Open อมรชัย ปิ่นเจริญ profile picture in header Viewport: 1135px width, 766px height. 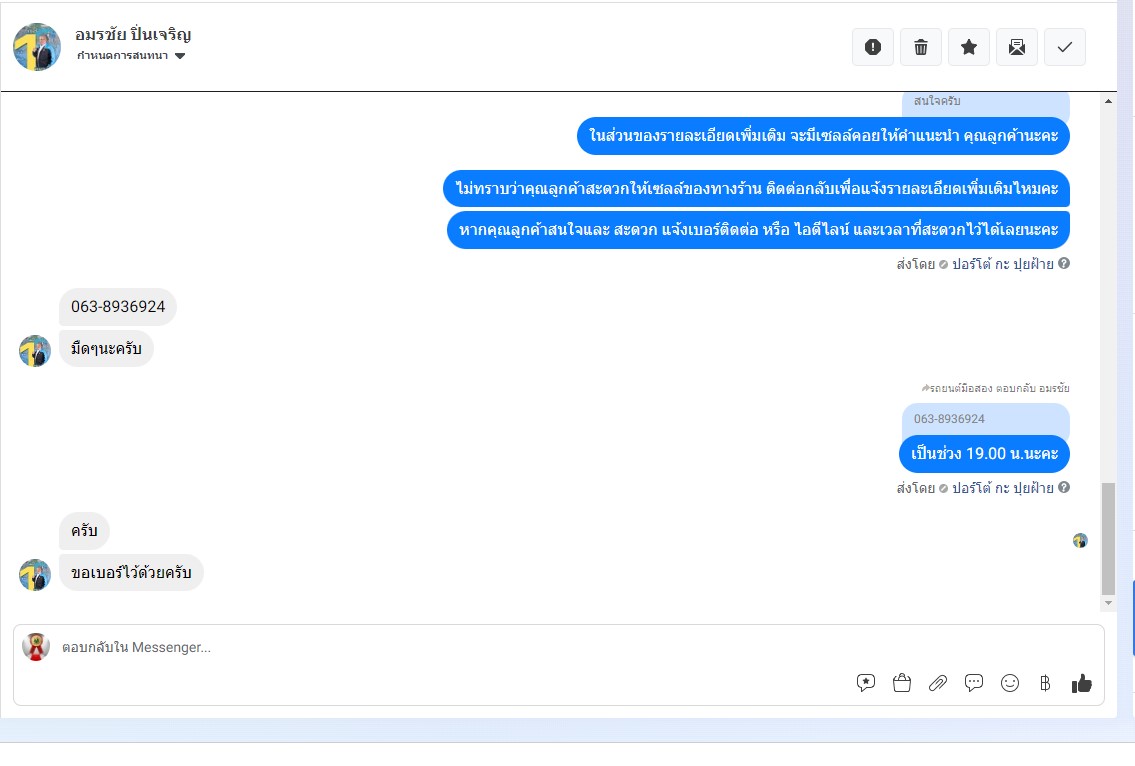pos(37,47)
